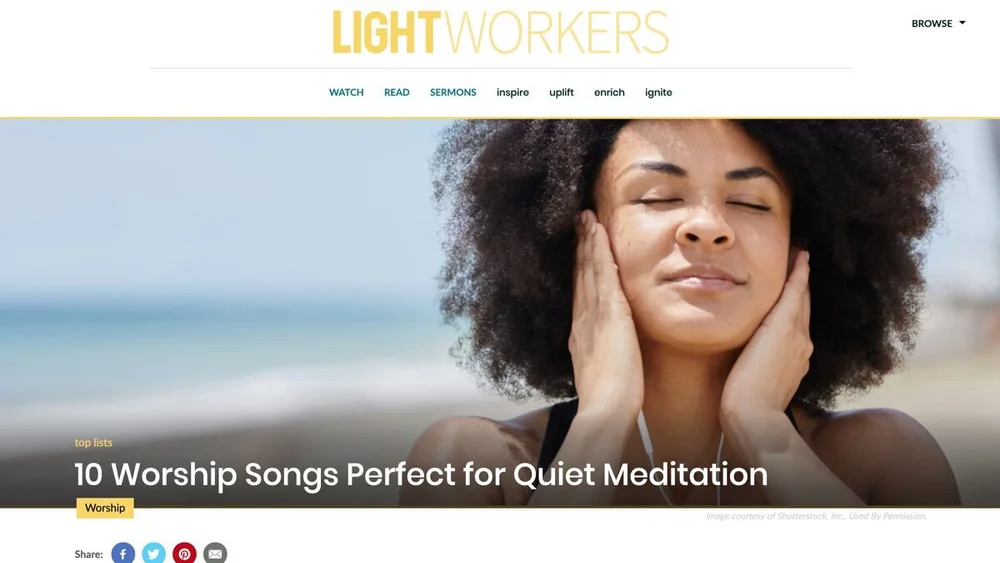Open the SERMONS nav item
The width and height of the screenshot is (1000, 563).
click(x=453, y=92)
